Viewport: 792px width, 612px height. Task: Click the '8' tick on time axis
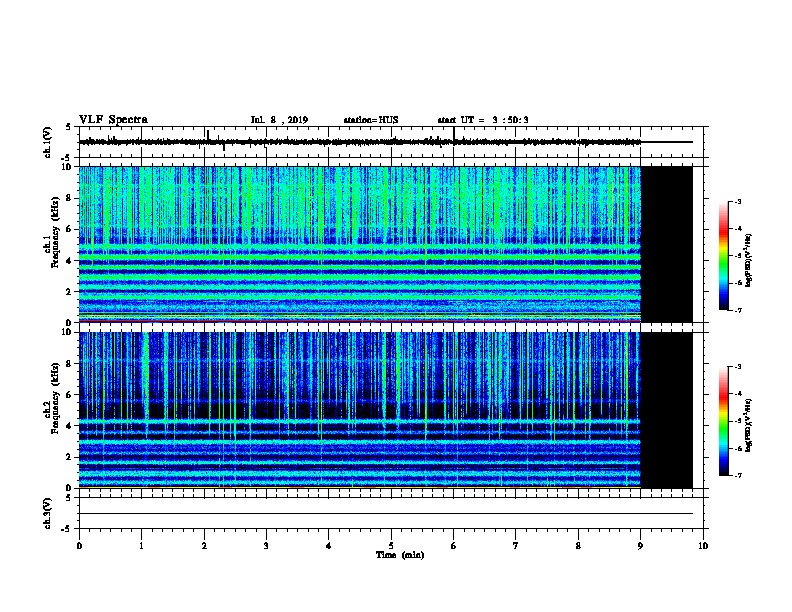(x=578, y=546)
